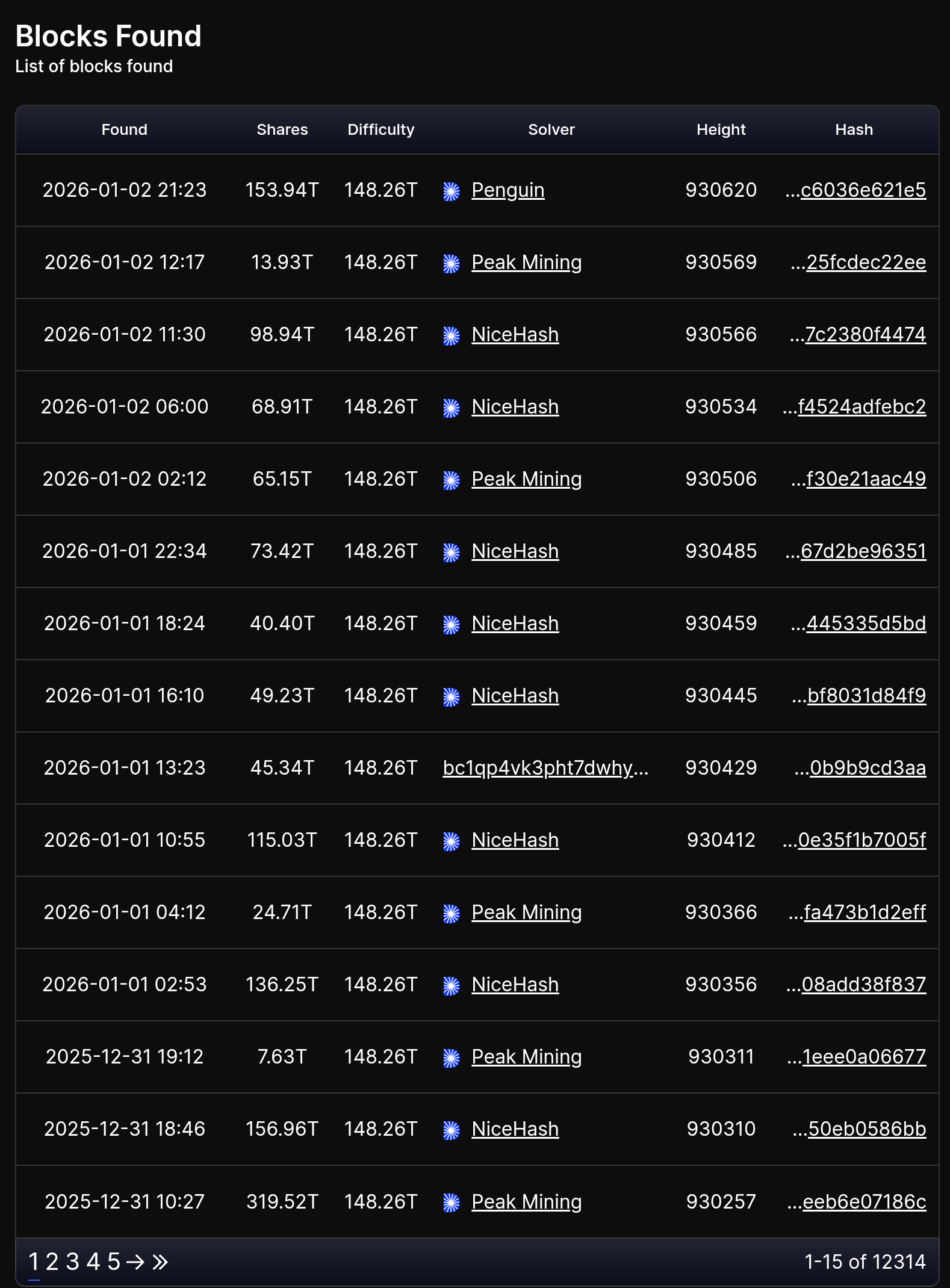Jump to last page double-arrow icon
Viewport: 950px width, 1288px height.
click(160, 1262)
